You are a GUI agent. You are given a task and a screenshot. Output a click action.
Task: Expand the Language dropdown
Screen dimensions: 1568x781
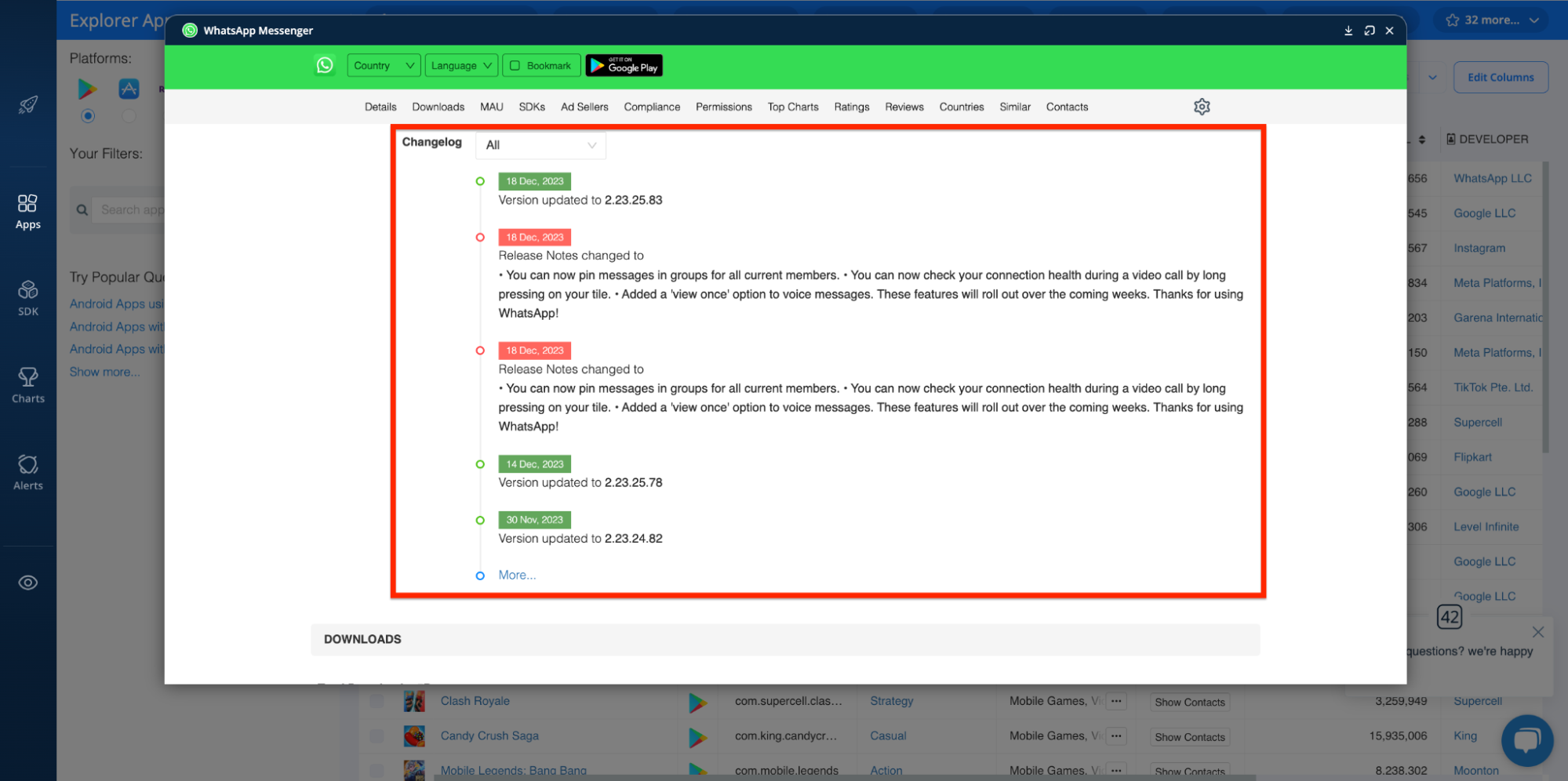(461, 65)
